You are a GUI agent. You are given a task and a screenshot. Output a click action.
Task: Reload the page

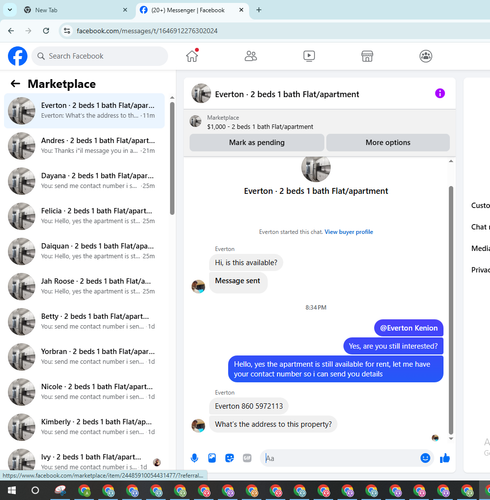click(x=46, y=31)
